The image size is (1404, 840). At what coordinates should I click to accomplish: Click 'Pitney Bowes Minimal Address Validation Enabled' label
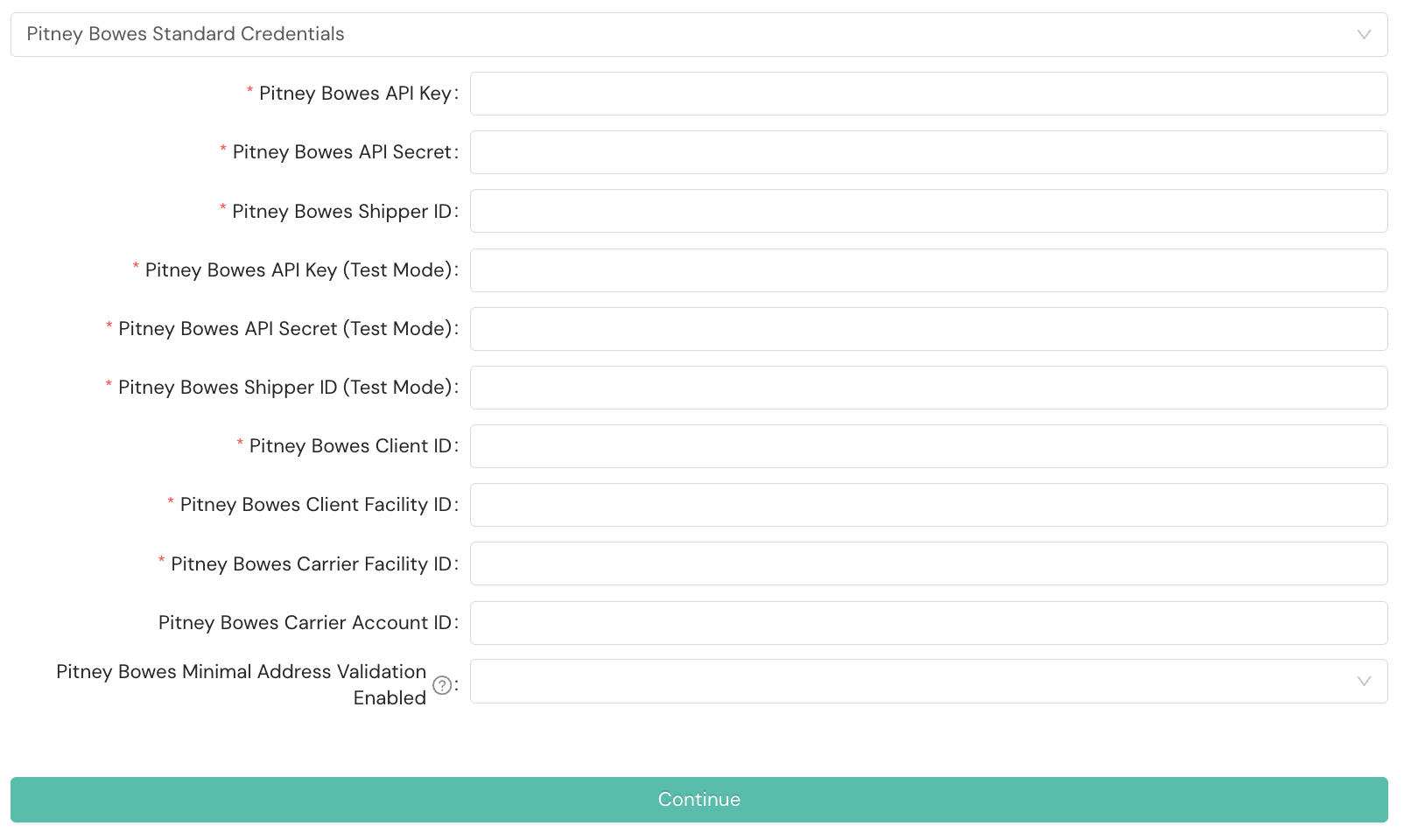pos(242,685)
